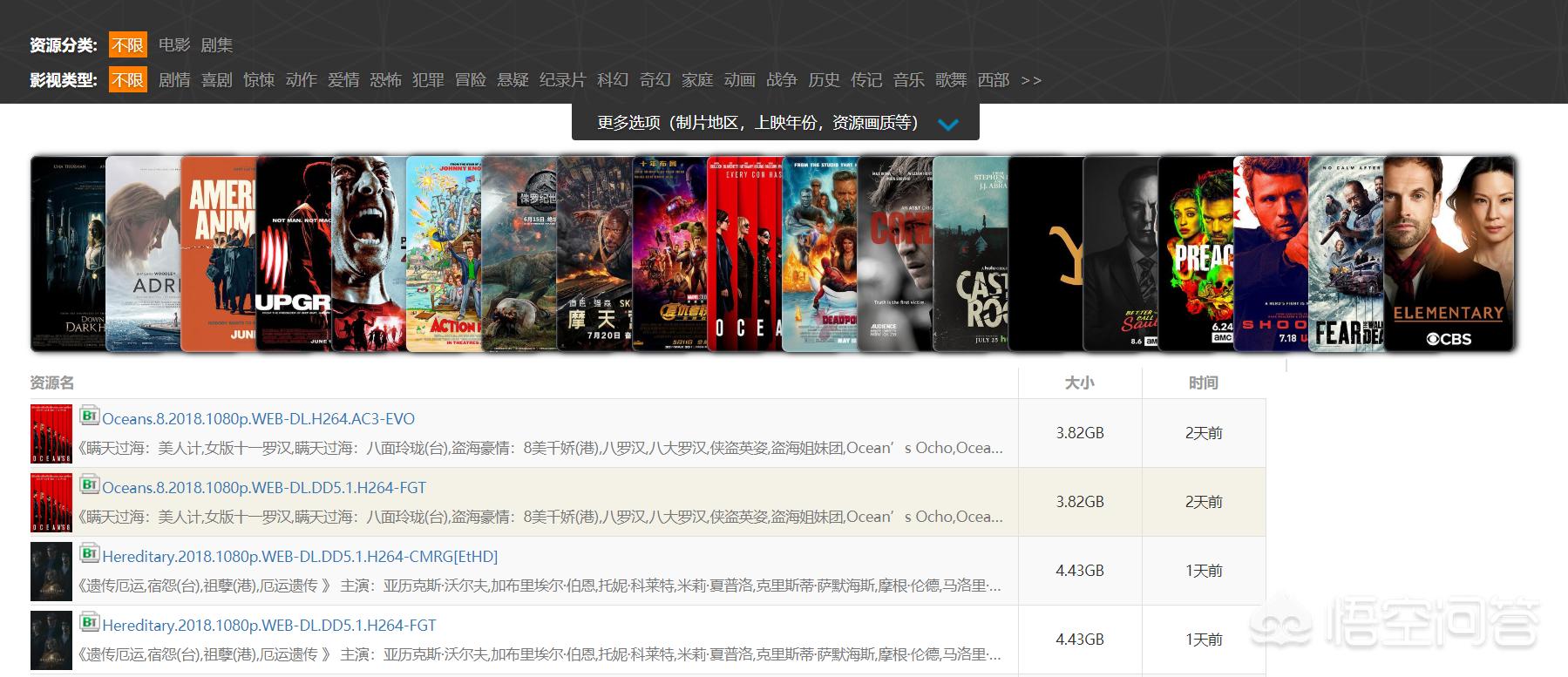The width and height of the screenshot is (1568, 677).
Task: Open the Adrift movie poster
Action: (143, 254)
